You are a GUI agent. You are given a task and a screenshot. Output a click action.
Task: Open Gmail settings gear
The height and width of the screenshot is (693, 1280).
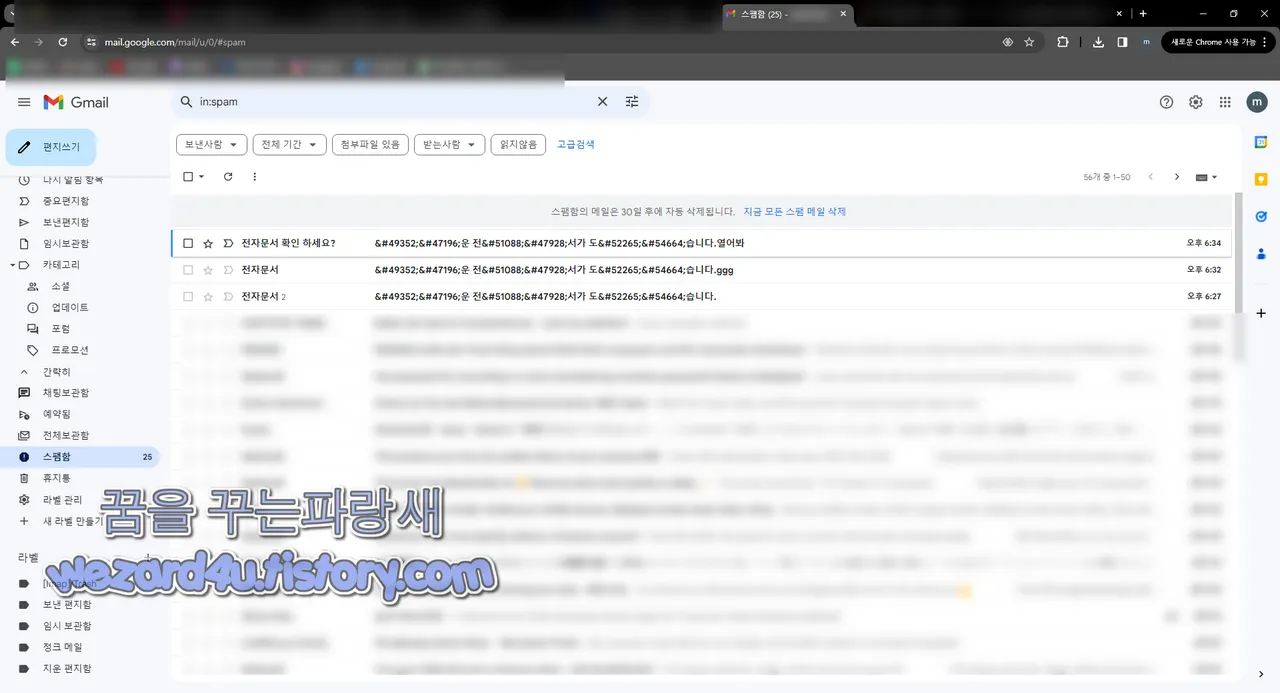coord(1196,102)
